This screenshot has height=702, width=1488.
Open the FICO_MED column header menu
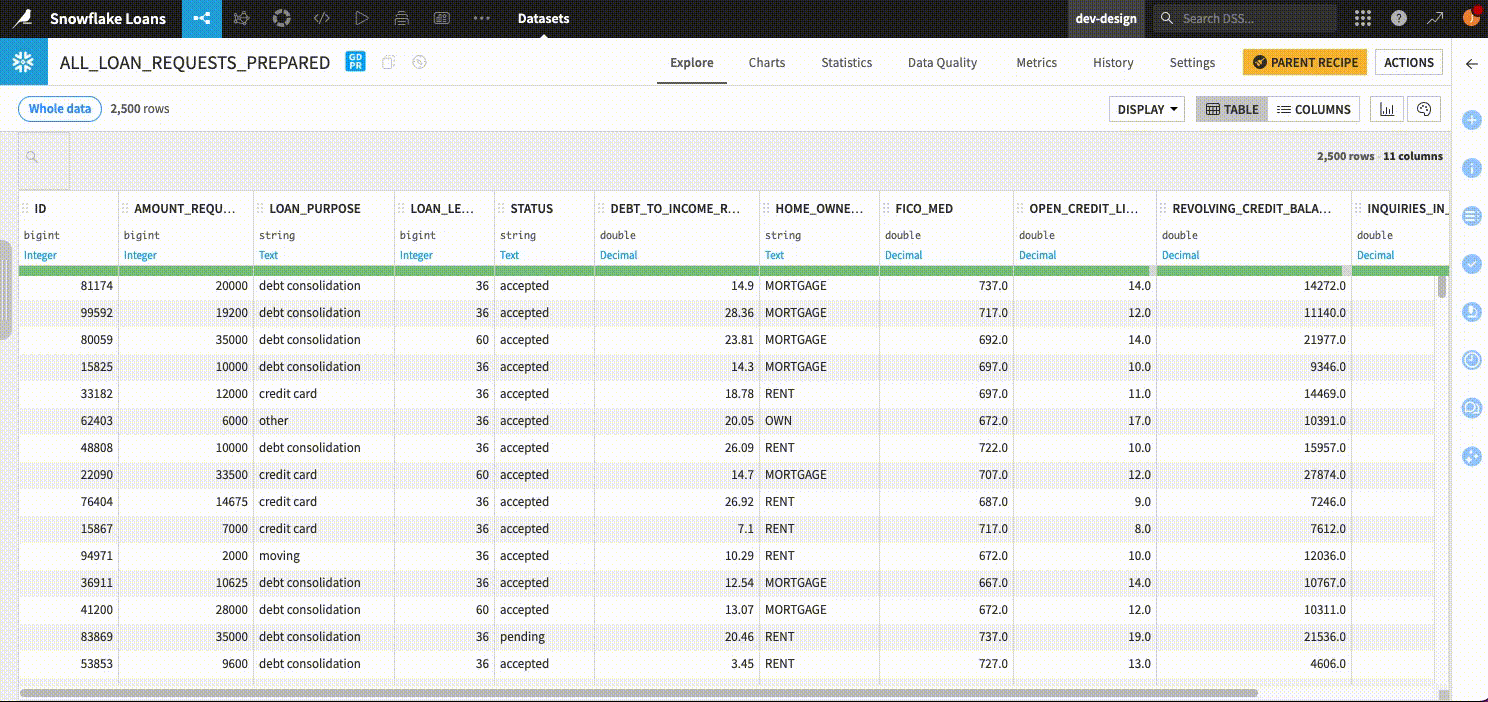924,209
